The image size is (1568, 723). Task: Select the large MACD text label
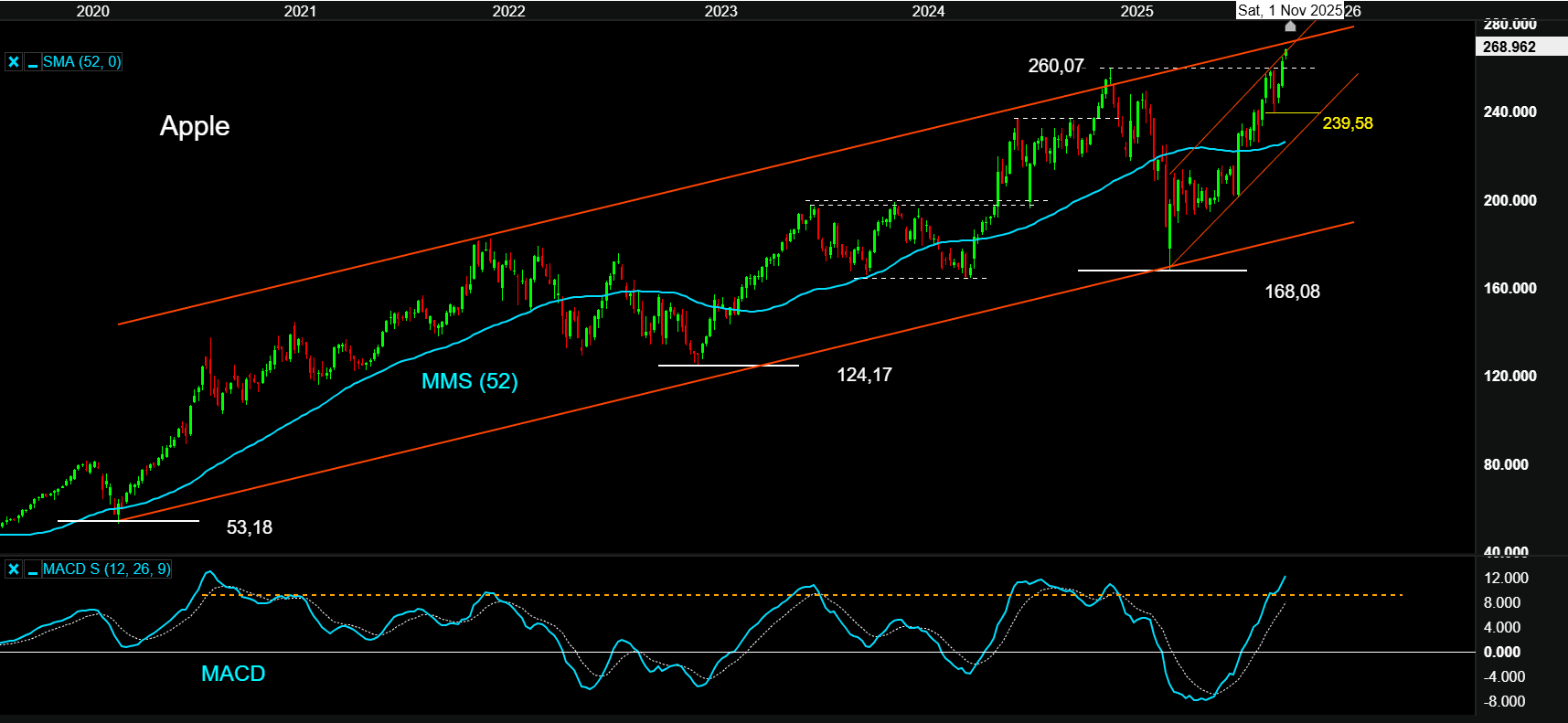pyautogui.click(x=233, y=674)
